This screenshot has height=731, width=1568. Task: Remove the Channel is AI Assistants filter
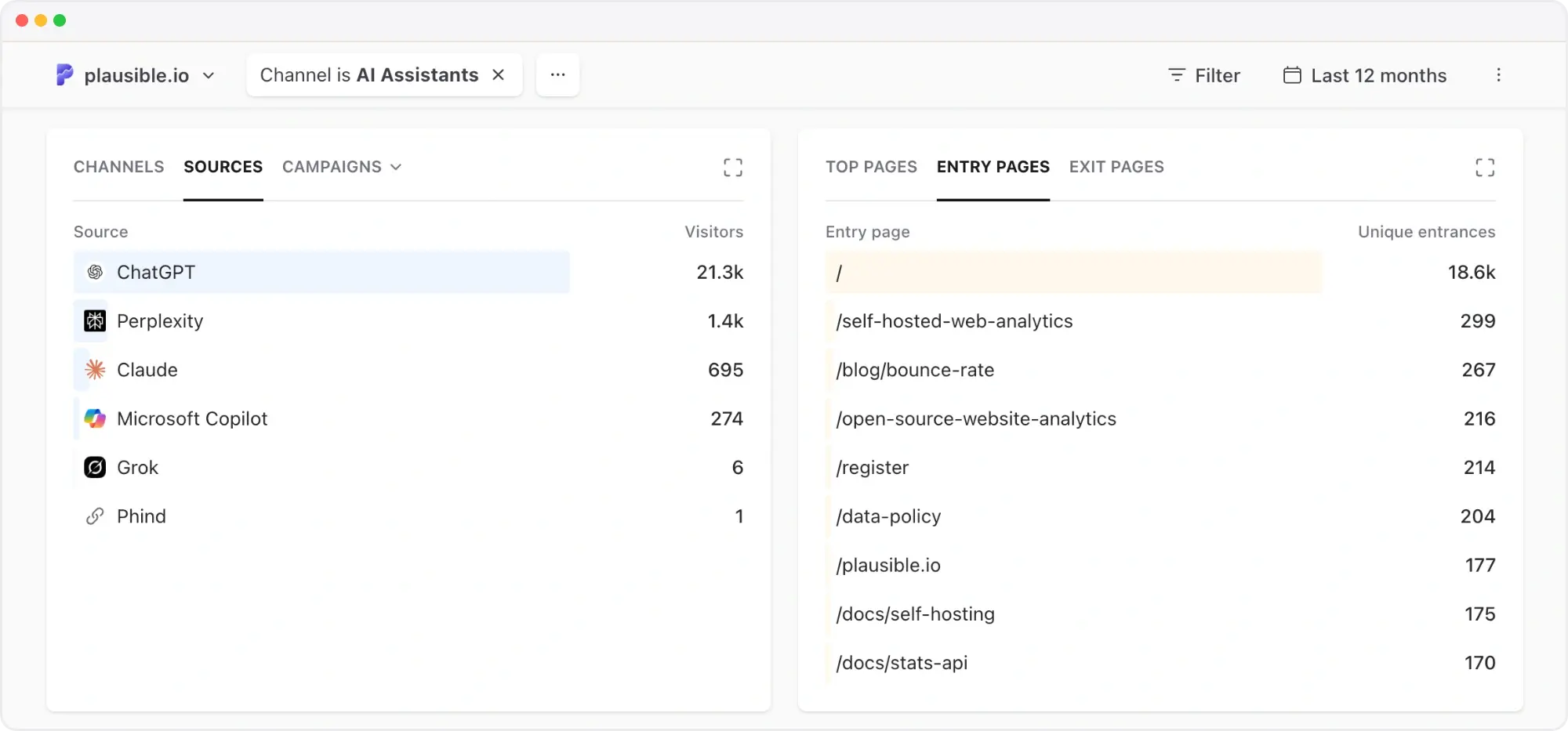click(x=498, y=74)
